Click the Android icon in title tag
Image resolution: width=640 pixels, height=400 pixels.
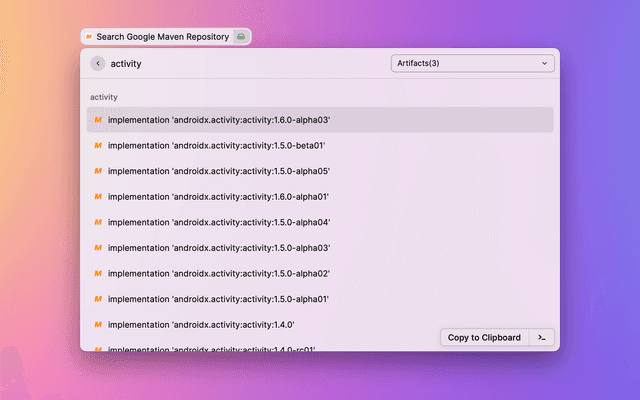point(240,36)
